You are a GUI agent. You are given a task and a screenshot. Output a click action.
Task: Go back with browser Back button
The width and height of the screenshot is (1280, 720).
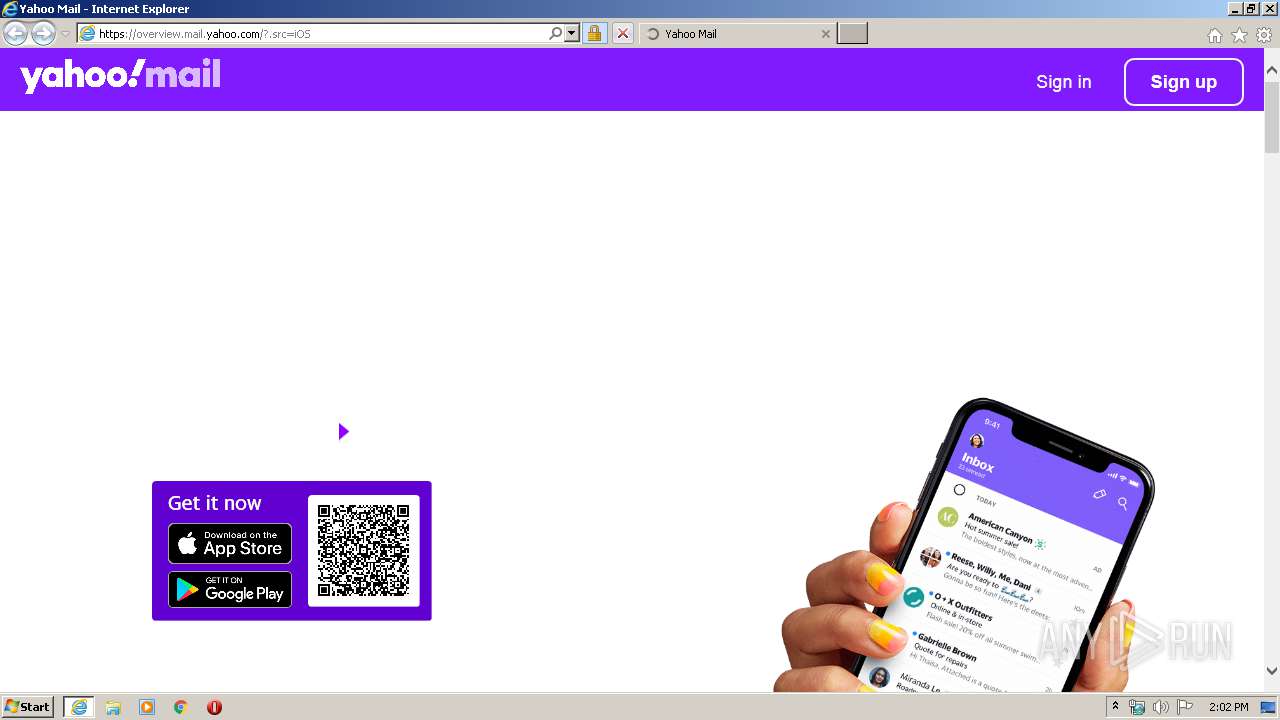point(15,33)
